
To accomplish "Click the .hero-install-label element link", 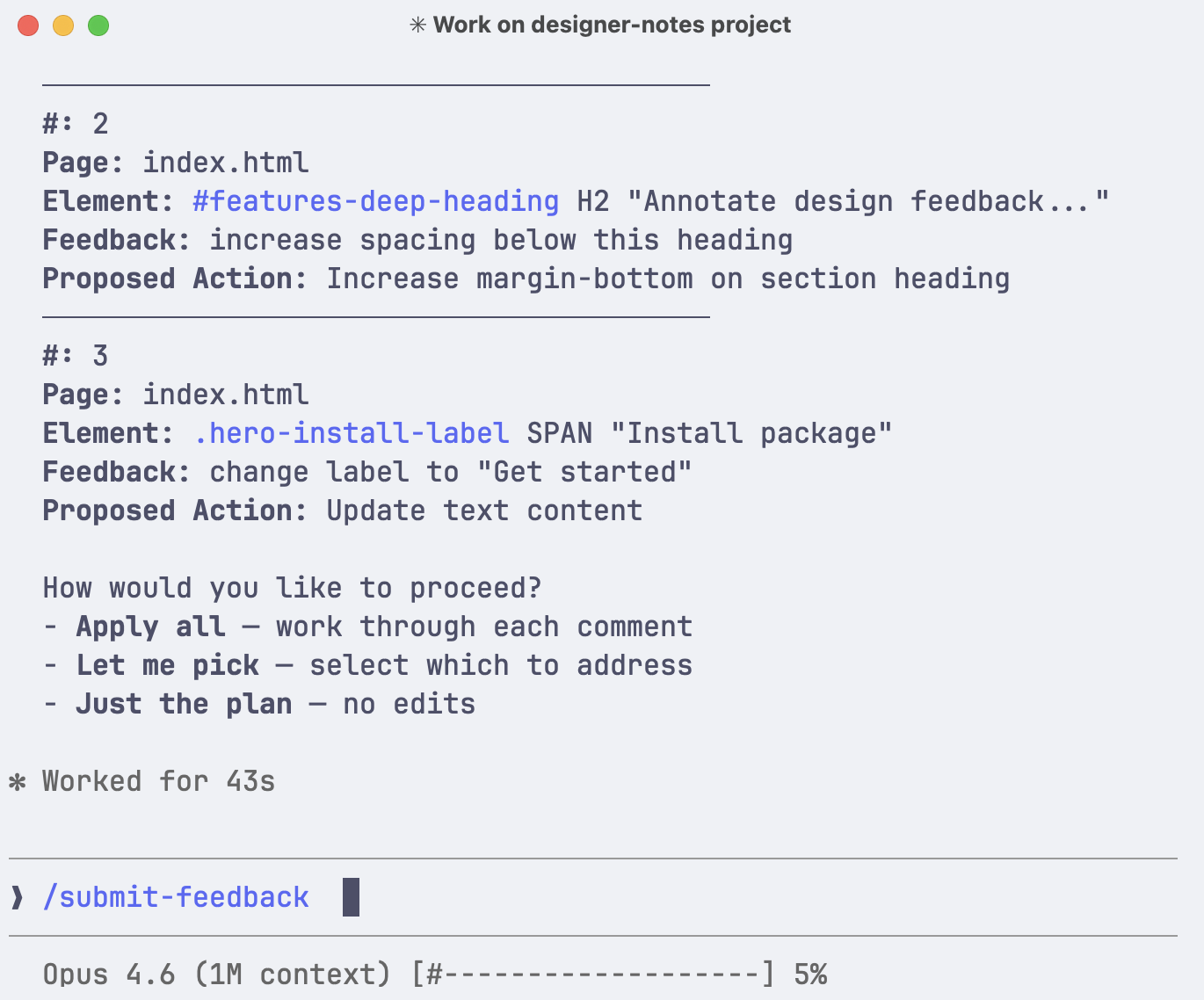I will (x=351, y=433).
